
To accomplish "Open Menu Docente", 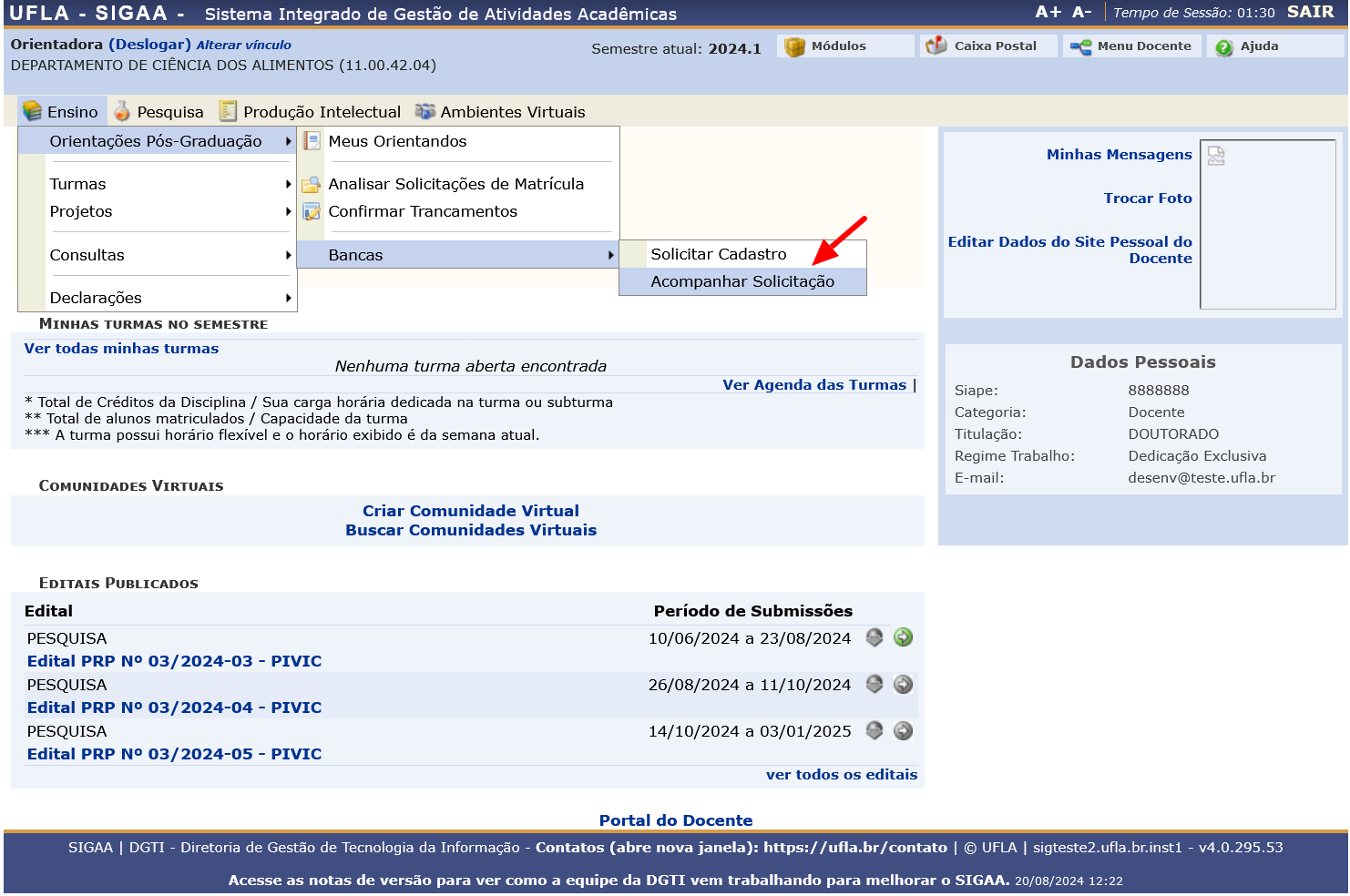I will tap(1132, 46).
